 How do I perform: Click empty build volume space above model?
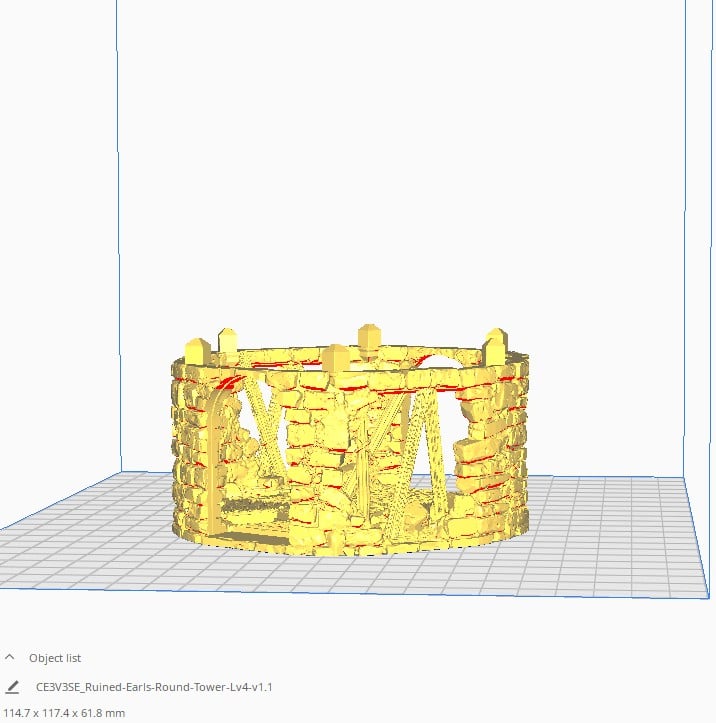tap(400, 150)
